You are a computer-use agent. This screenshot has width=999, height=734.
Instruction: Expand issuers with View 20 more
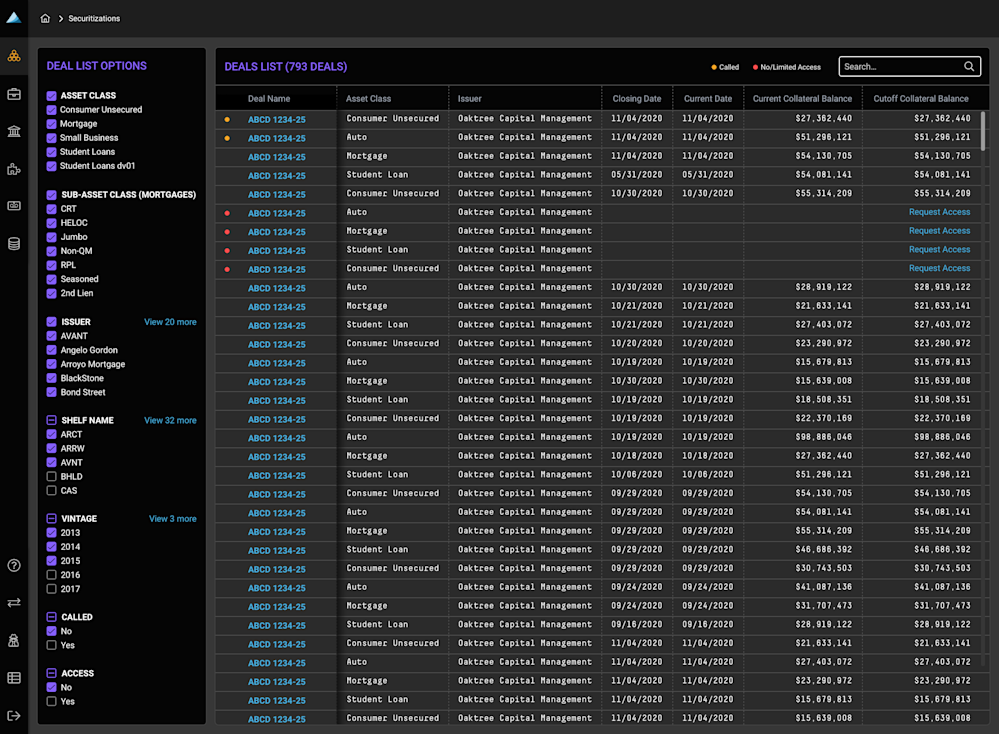click(x=170, y=322)
